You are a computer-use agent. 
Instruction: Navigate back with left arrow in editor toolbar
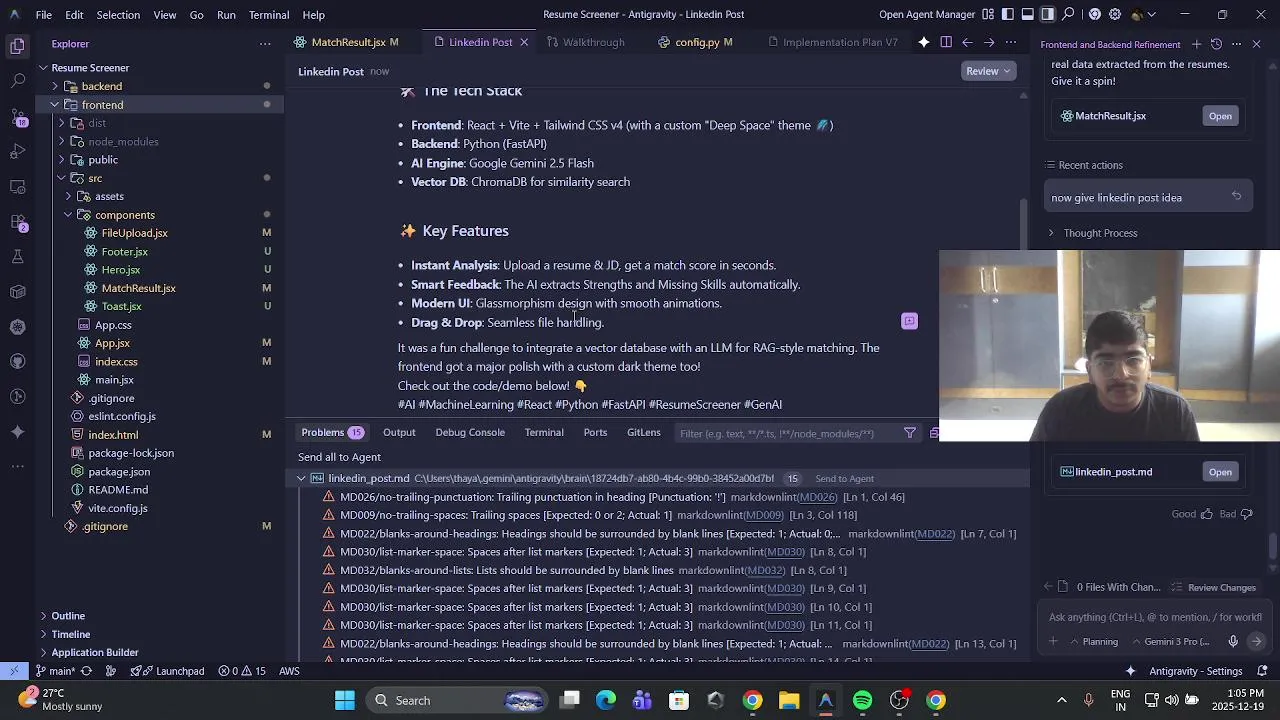[x=967, y=42]
